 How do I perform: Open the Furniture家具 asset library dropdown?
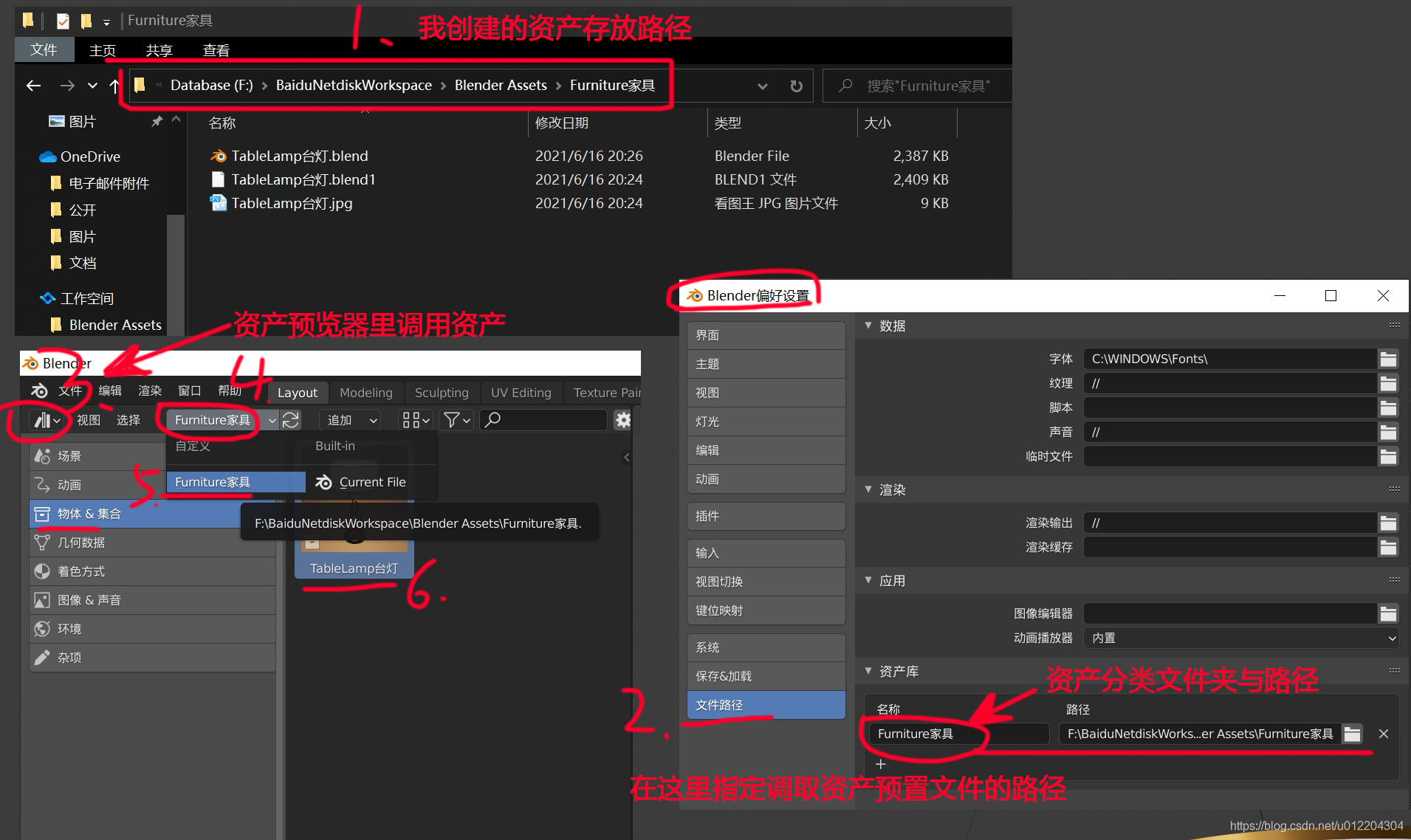click(x=223, y=420)
